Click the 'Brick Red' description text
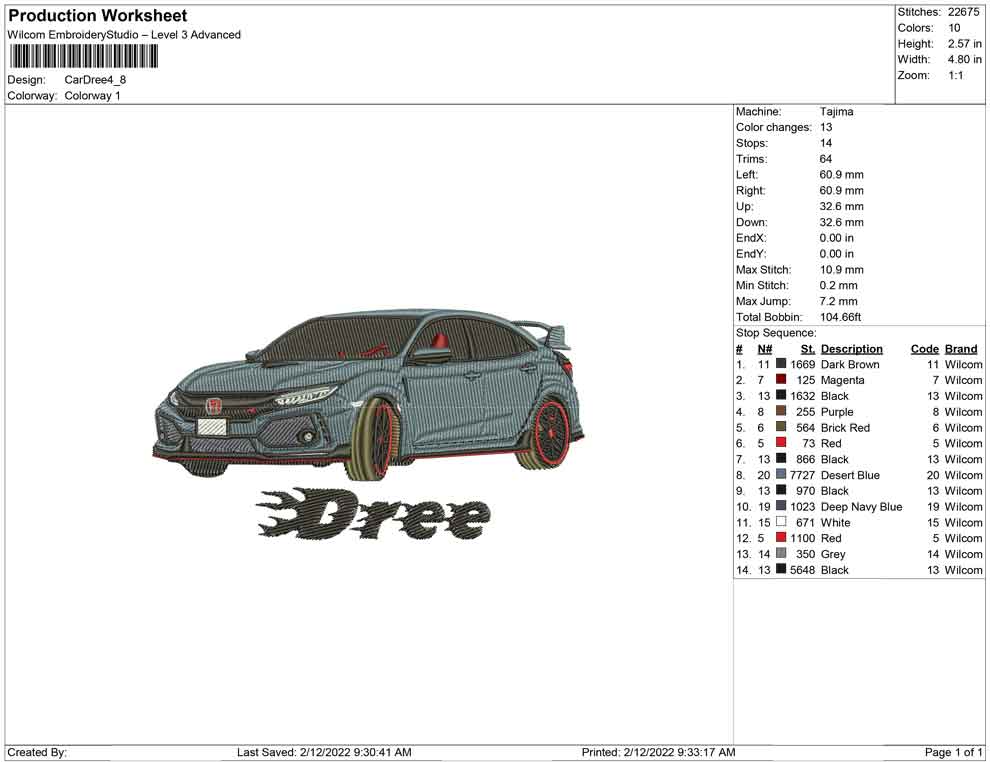Viewport: 990px width, 762px height. [x=845, y=427]
